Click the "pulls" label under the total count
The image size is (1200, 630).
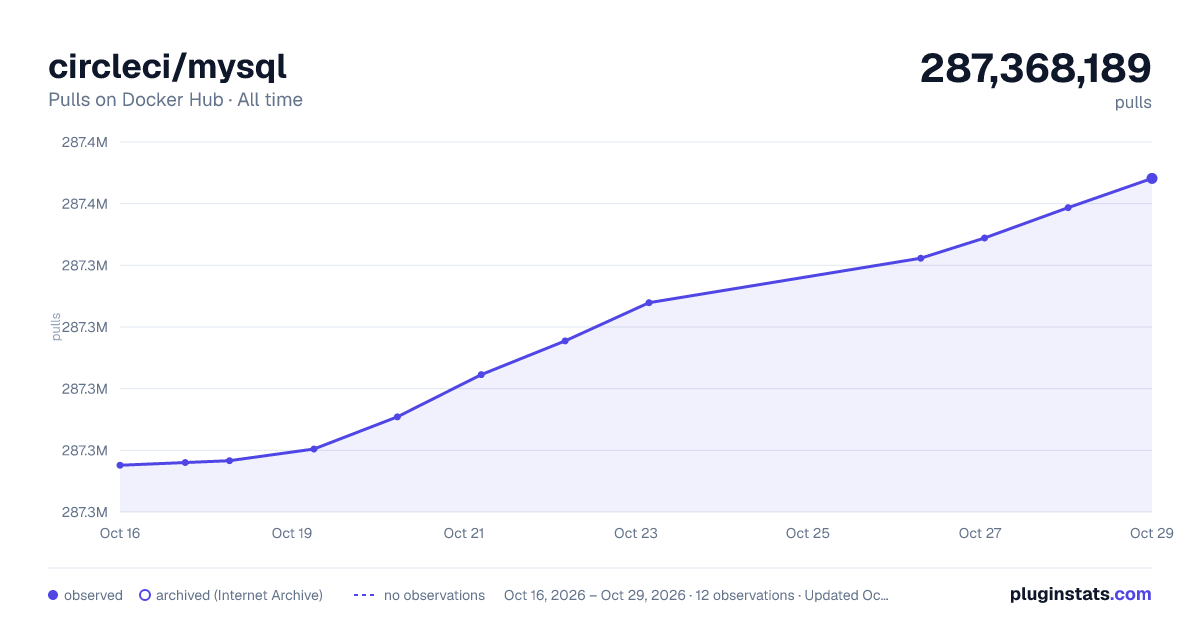point(1133,102)
